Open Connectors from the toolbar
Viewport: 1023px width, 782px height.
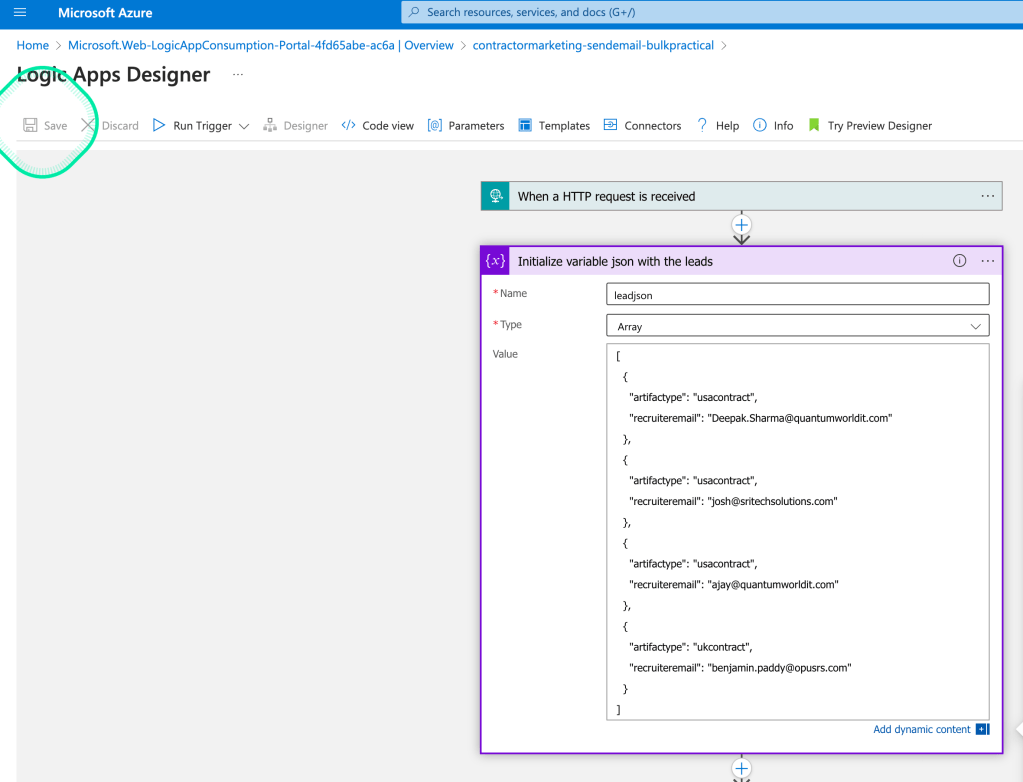[642, 125]
